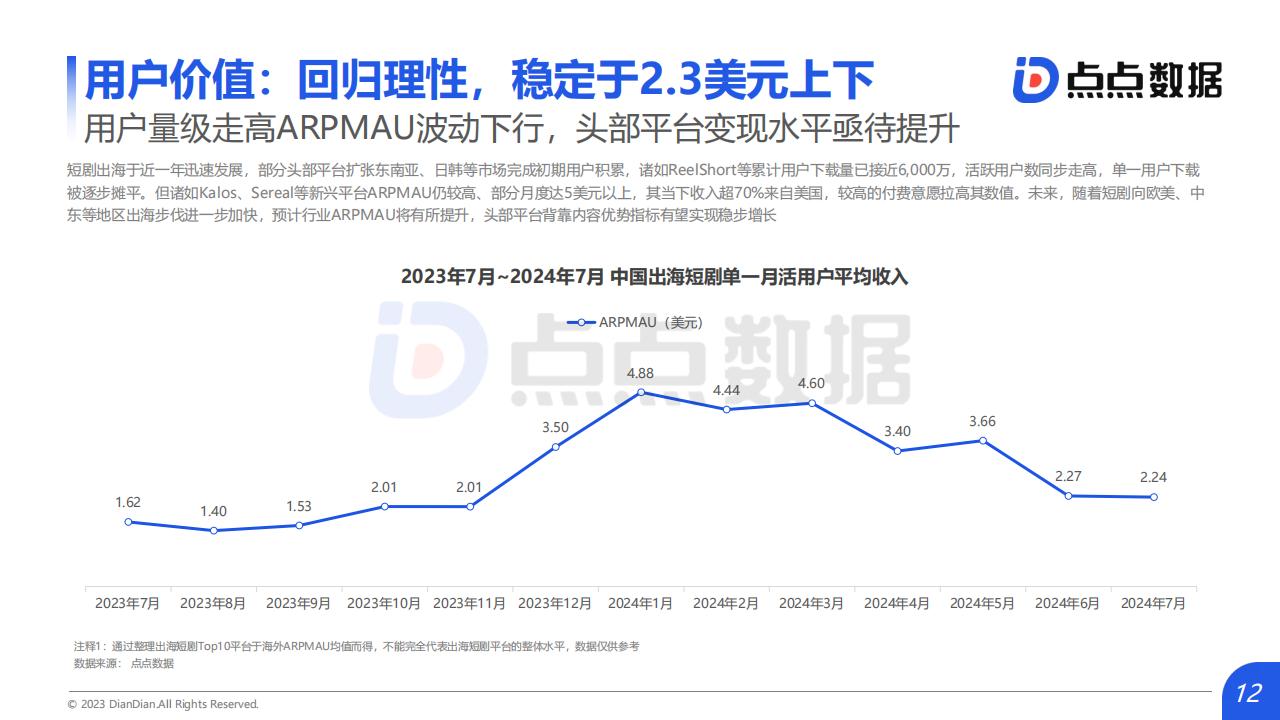Screen dimensions: 1280x720
Task: Select the 2023年7月 data point on the line
Action: coord(128,521)
